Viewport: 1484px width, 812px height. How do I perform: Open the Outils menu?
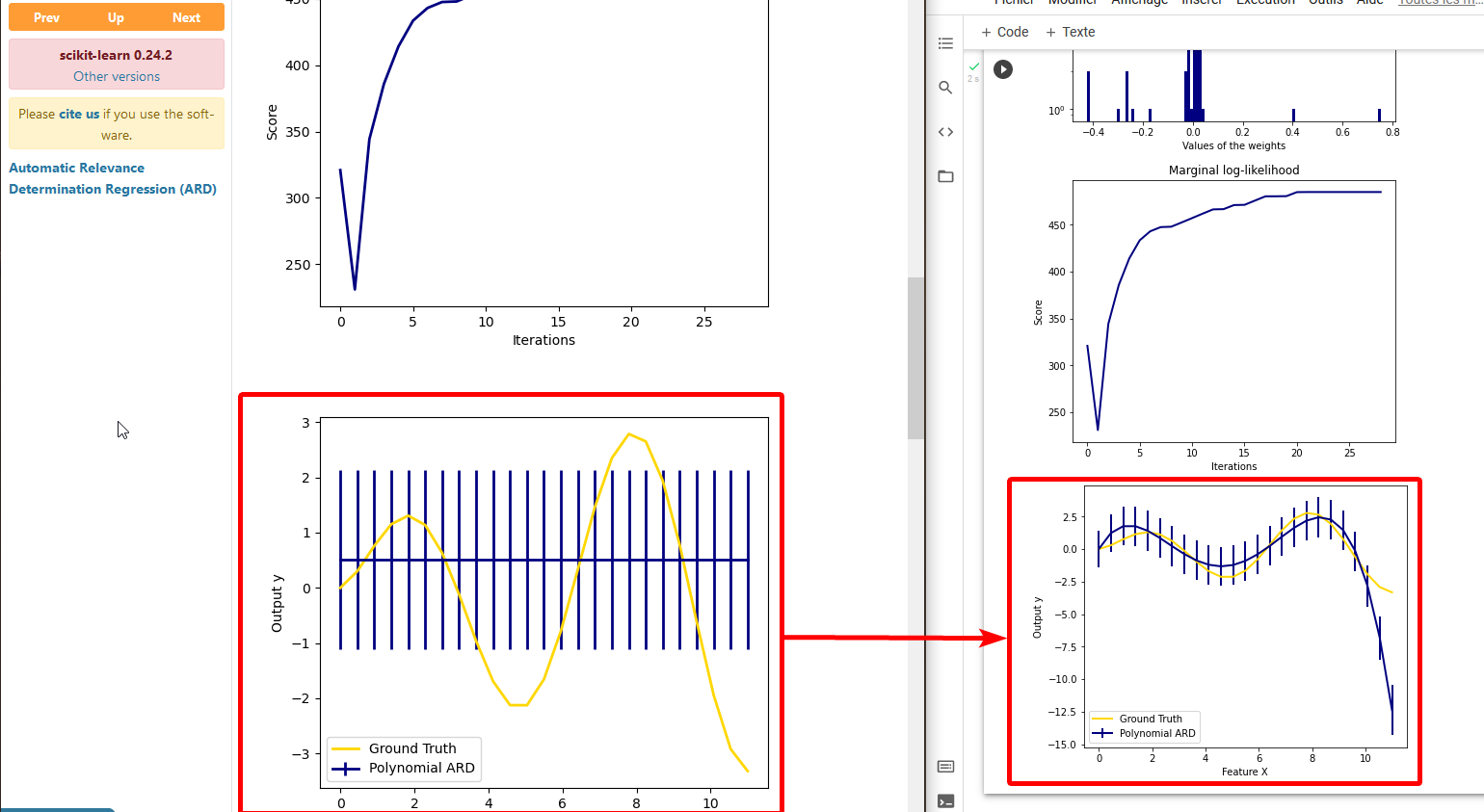(x=1325, y=3)
